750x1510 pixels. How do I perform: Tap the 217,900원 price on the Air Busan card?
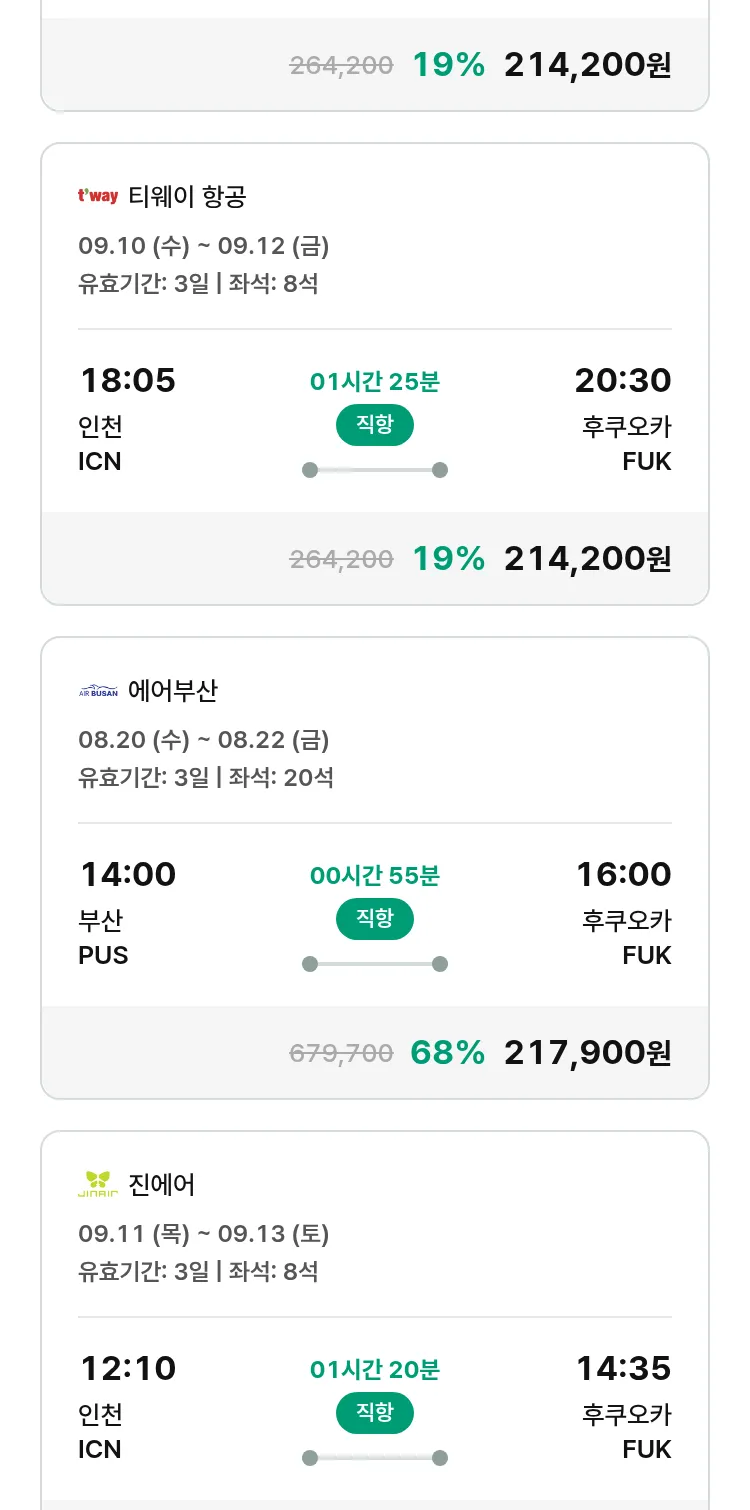(587, 1052)
